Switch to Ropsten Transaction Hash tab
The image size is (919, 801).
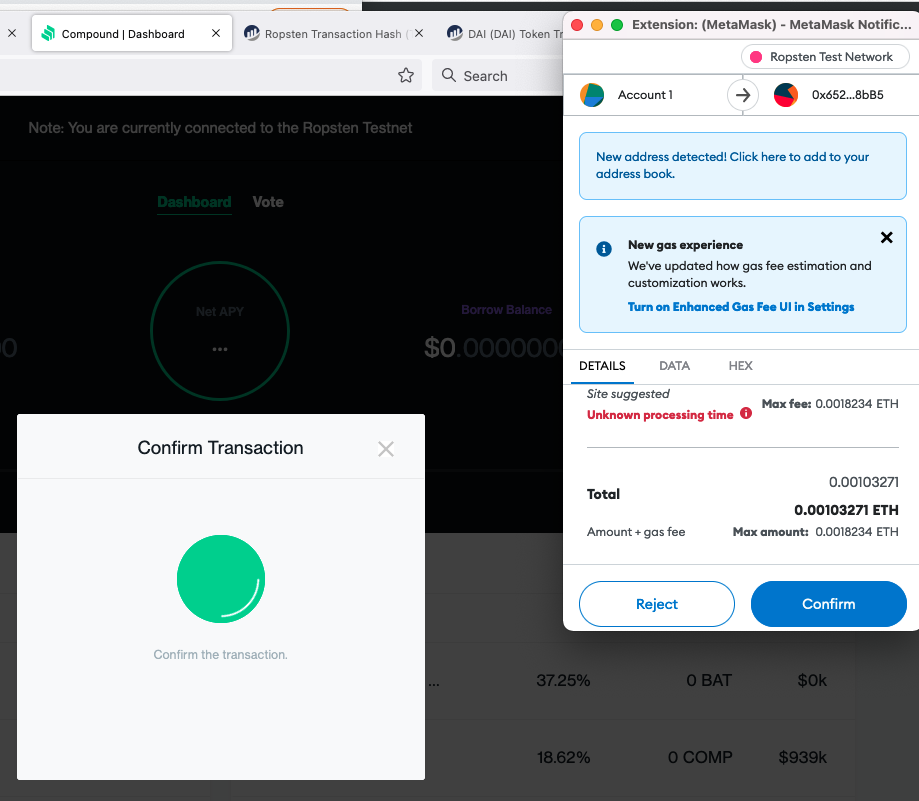pyautogui.click(x=333, y=34)
